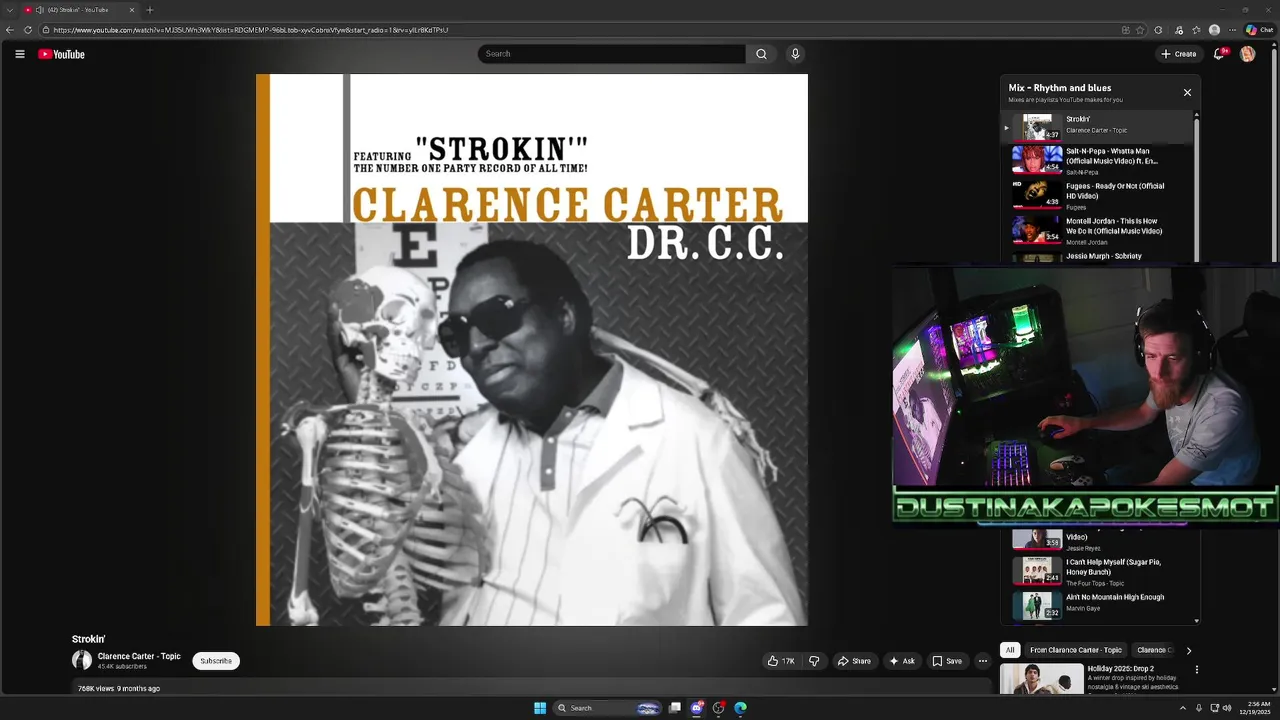Close the Rhythm and blues mix panel

click(x=1187, y=93)
